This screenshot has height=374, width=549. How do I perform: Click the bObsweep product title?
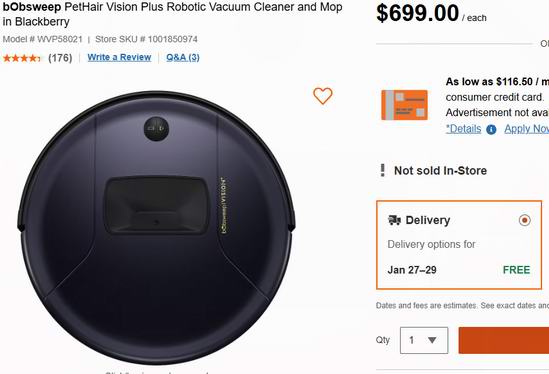(172, 14)
